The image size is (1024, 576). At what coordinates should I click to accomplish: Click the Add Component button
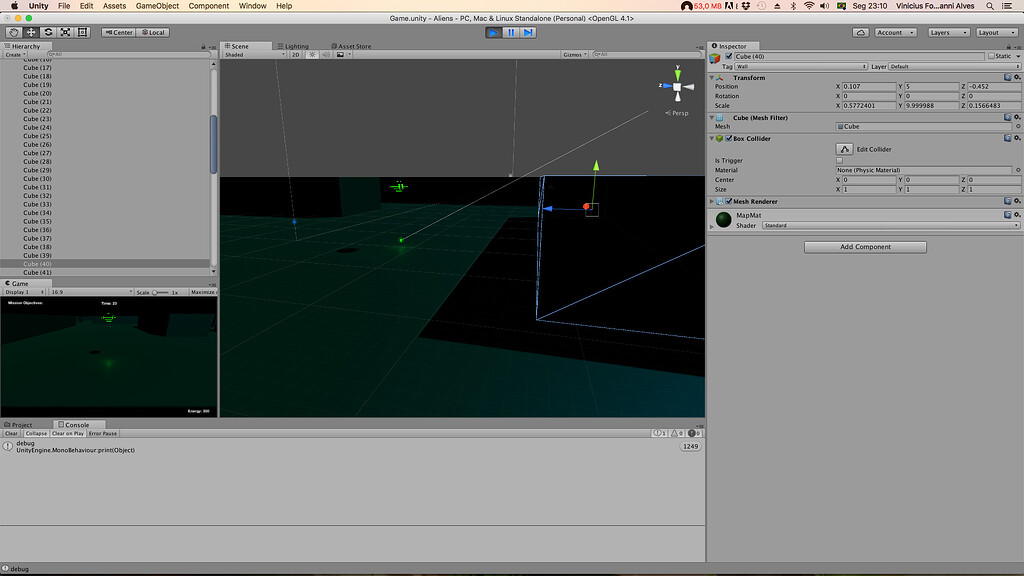865,247
